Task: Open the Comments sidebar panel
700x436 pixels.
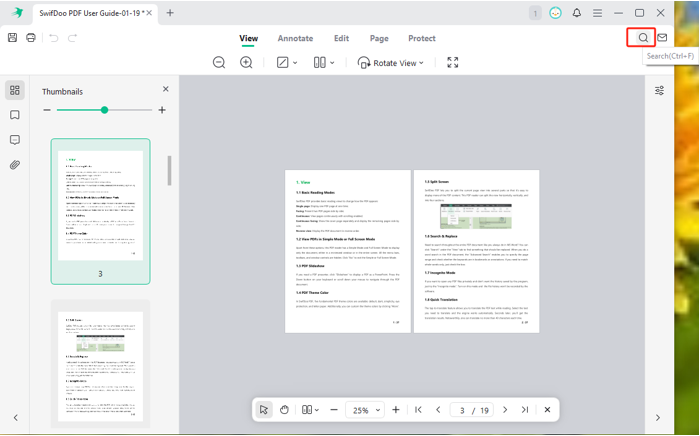Action: 15,140
